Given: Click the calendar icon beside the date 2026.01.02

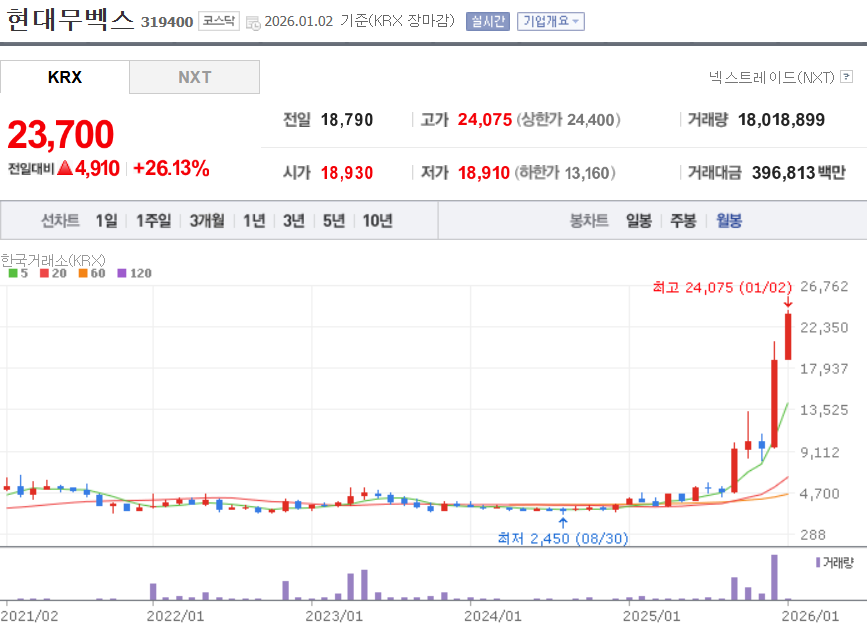Looking at the screenshot, I should pos(253,23).
